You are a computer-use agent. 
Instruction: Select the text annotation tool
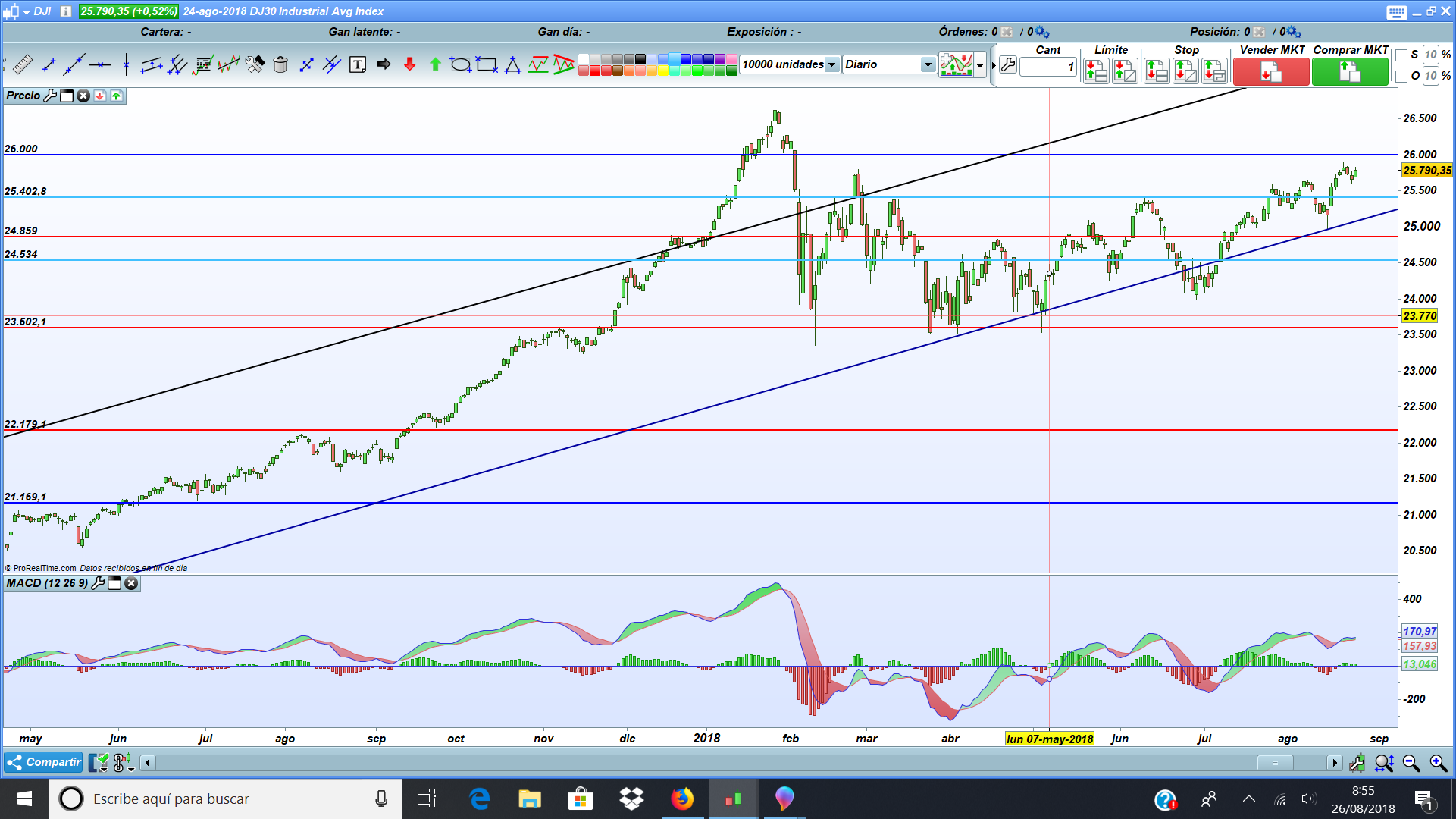click(x=358, y=64)
